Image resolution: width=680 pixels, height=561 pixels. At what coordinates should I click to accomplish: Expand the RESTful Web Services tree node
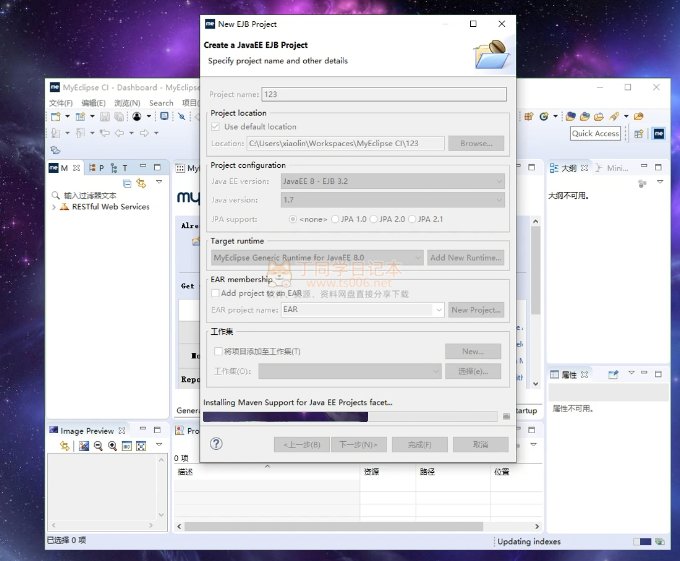tap(55, 207)
